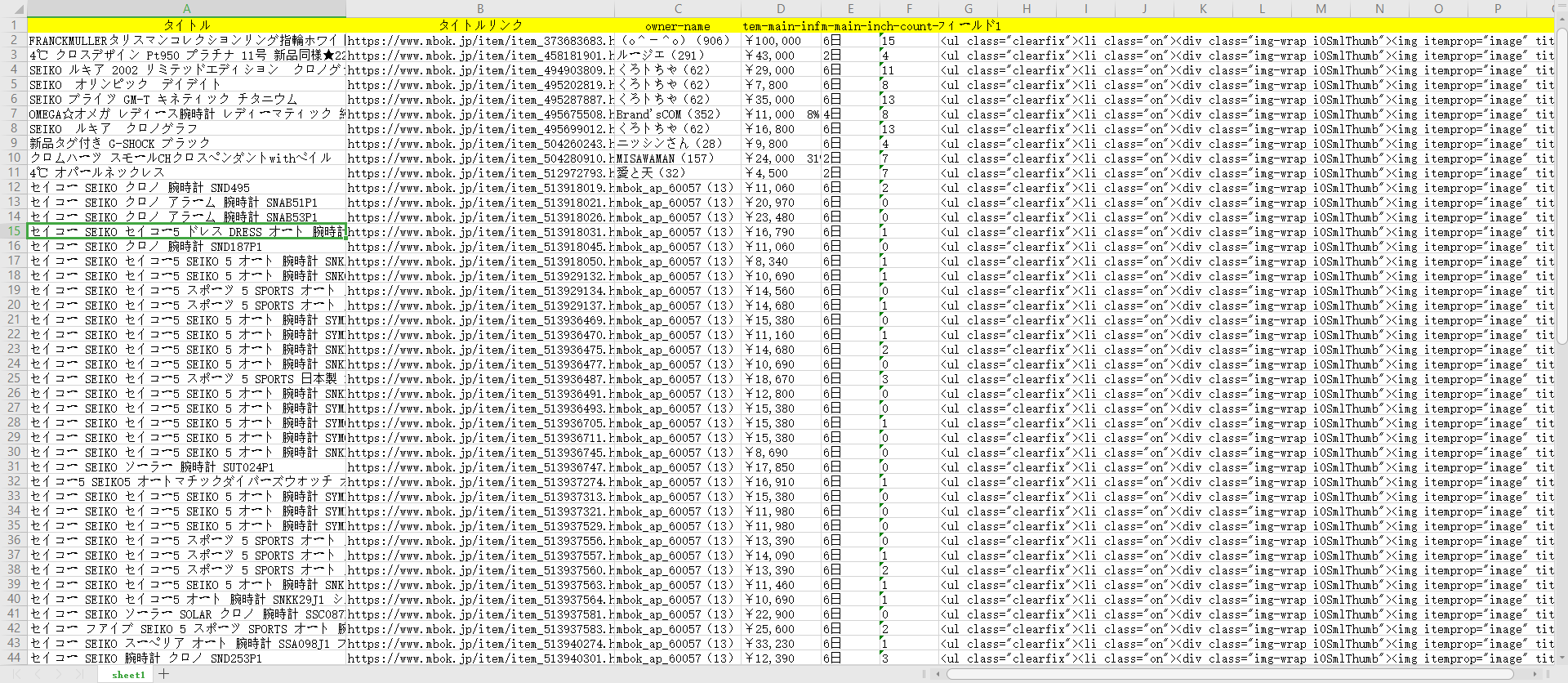Viewport: 1568px width, 683px height.
Task: Select owner cell '愛と天 (32)'
Action: tap(678, 172)
